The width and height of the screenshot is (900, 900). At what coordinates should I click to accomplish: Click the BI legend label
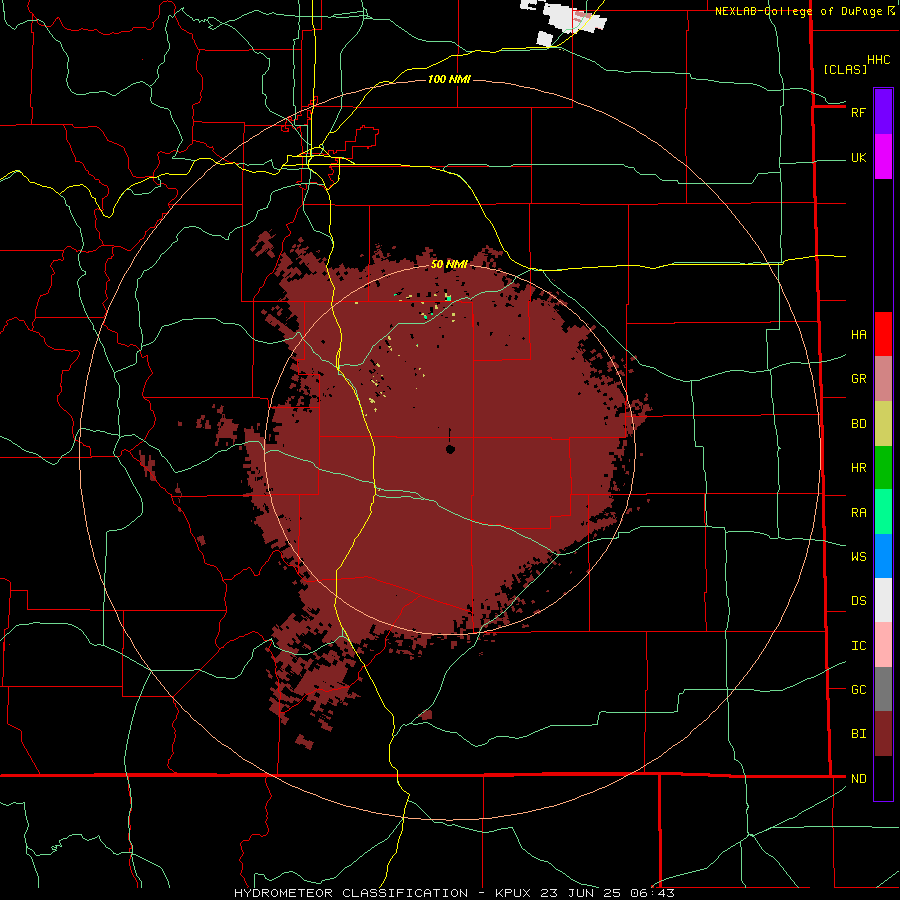pos(858,734)
